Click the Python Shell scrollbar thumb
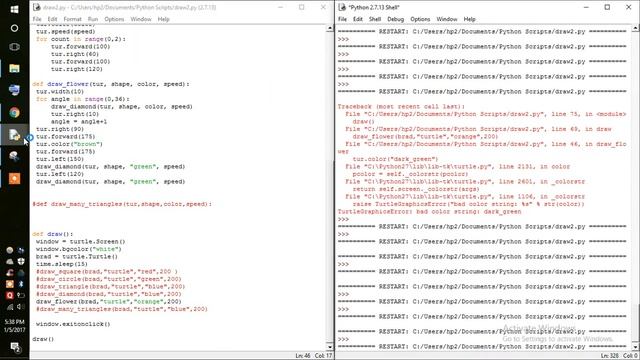The width and height of the screenshot is (640, 360). [x=636, y=322]
